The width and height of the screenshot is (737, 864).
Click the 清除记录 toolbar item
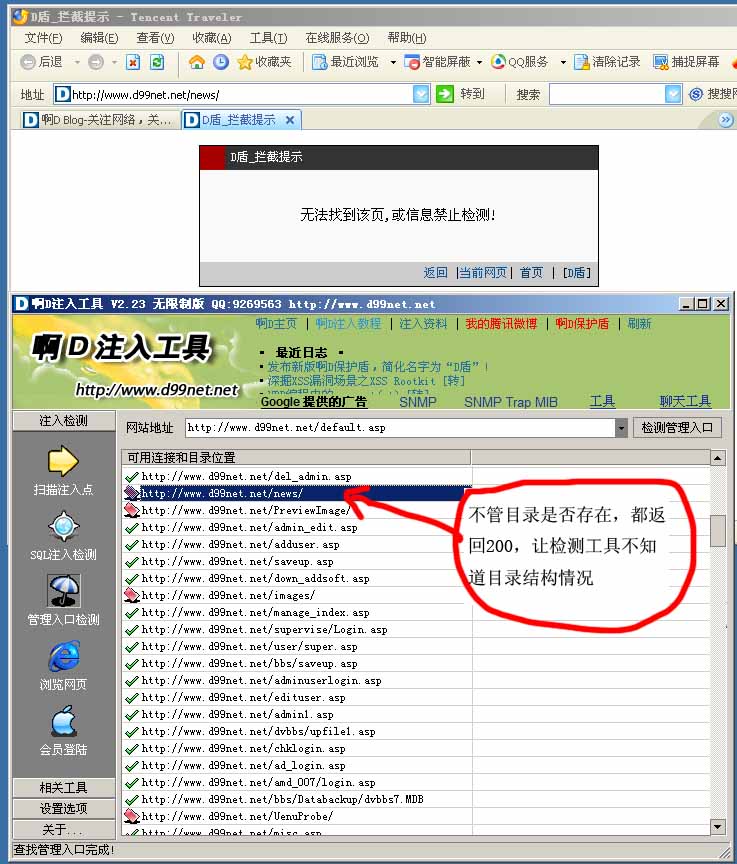click(x=607, y=62)
